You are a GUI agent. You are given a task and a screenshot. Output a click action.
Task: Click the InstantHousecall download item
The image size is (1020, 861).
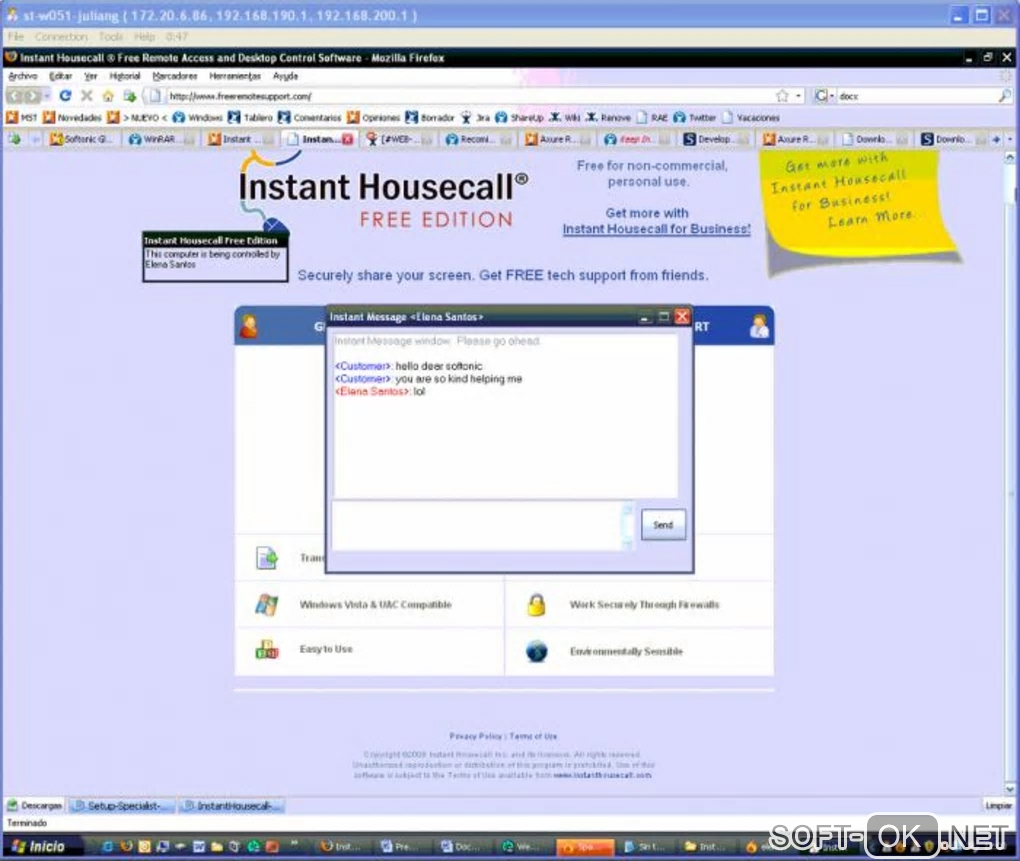click(x=233, y=806)
